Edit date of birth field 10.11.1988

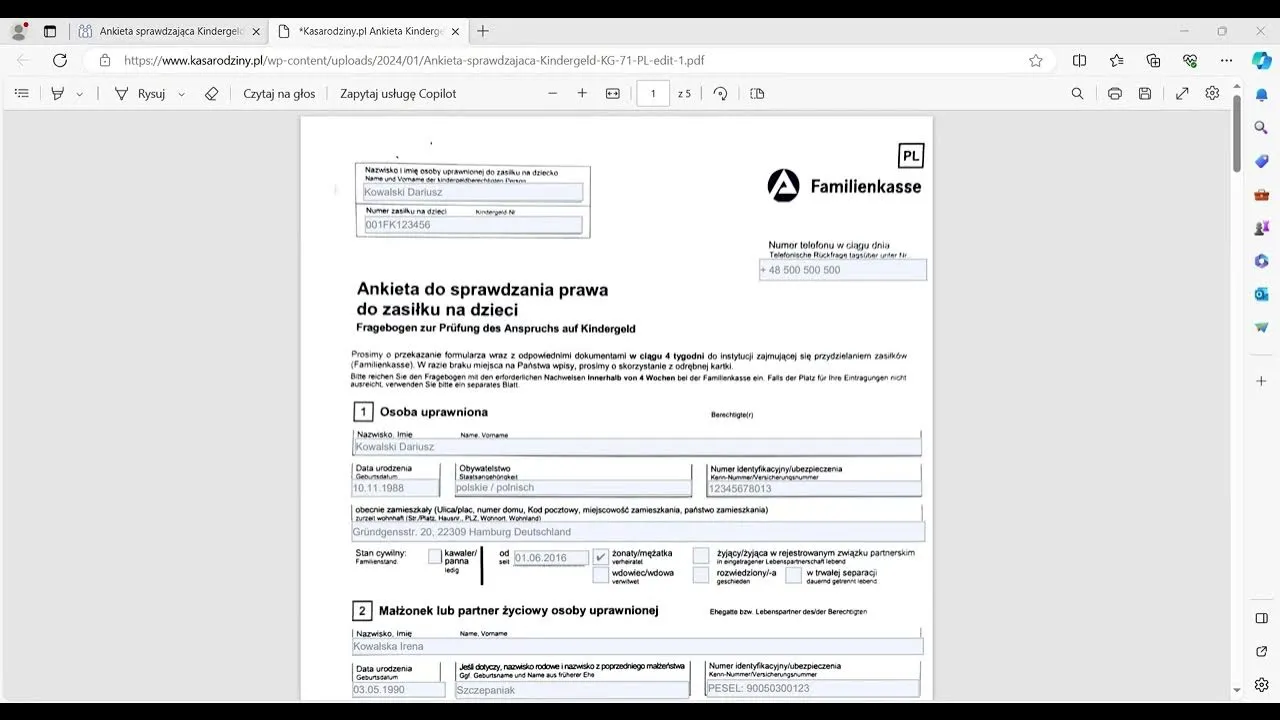point(396,487)
